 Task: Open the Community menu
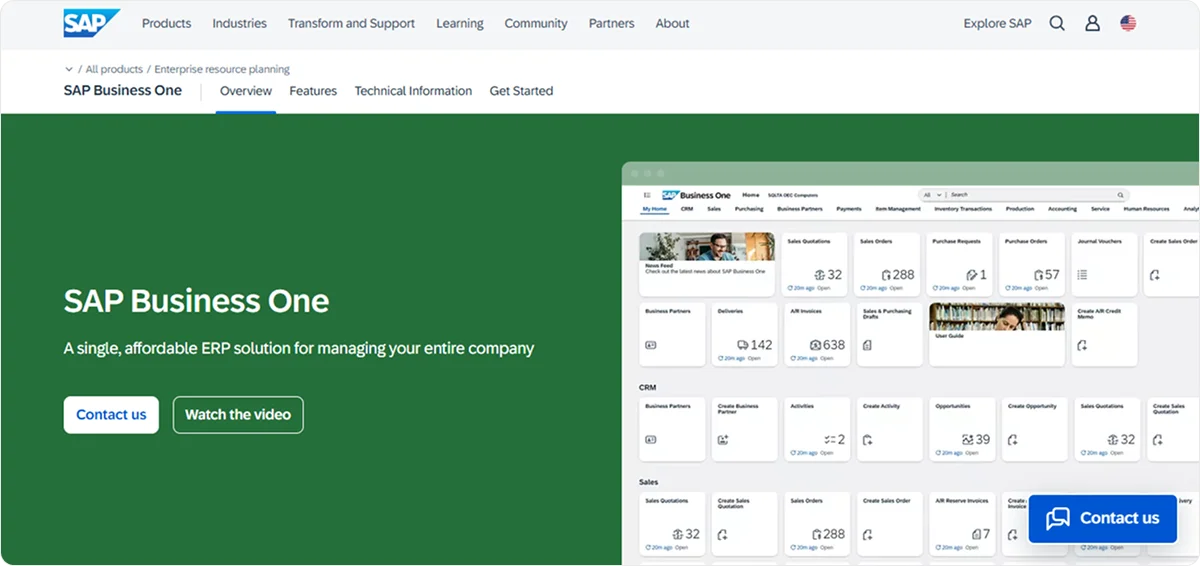(x=536, y=23)
